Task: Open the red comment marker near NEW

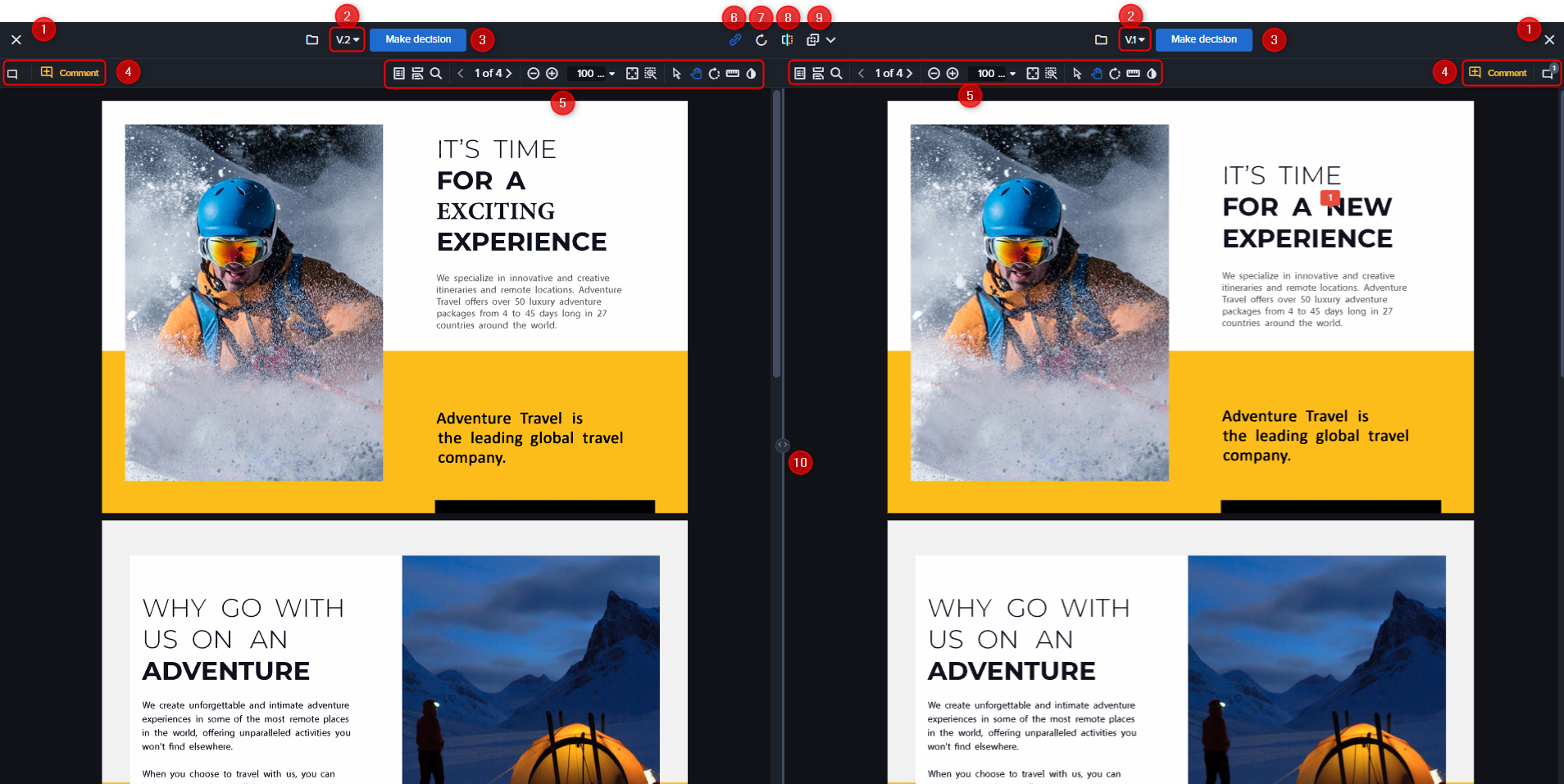Action: tap(1330, 198)
